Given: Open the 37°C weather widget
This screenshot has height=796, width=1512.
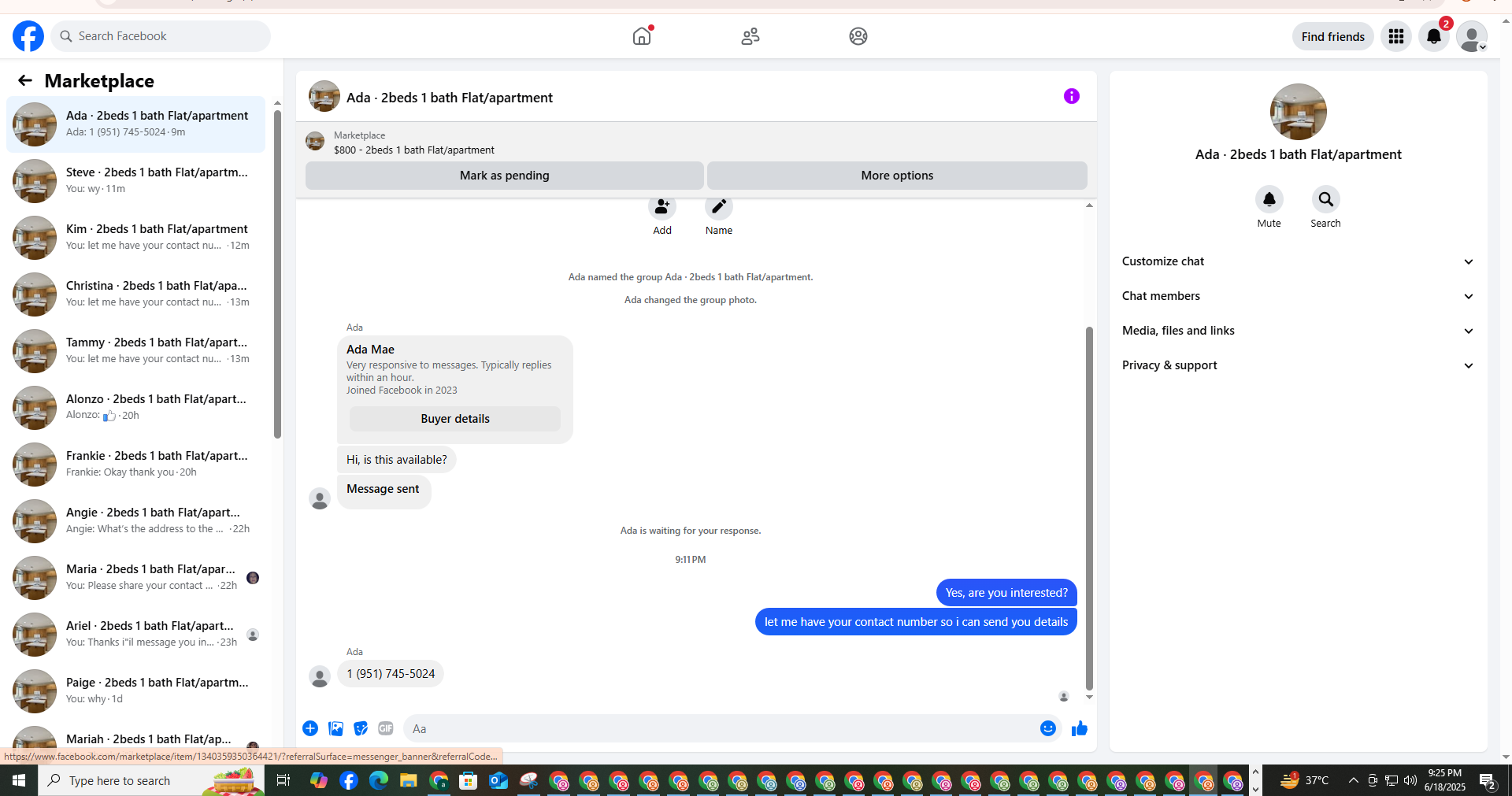Looking at the screenshot, I should [1304, 780].
